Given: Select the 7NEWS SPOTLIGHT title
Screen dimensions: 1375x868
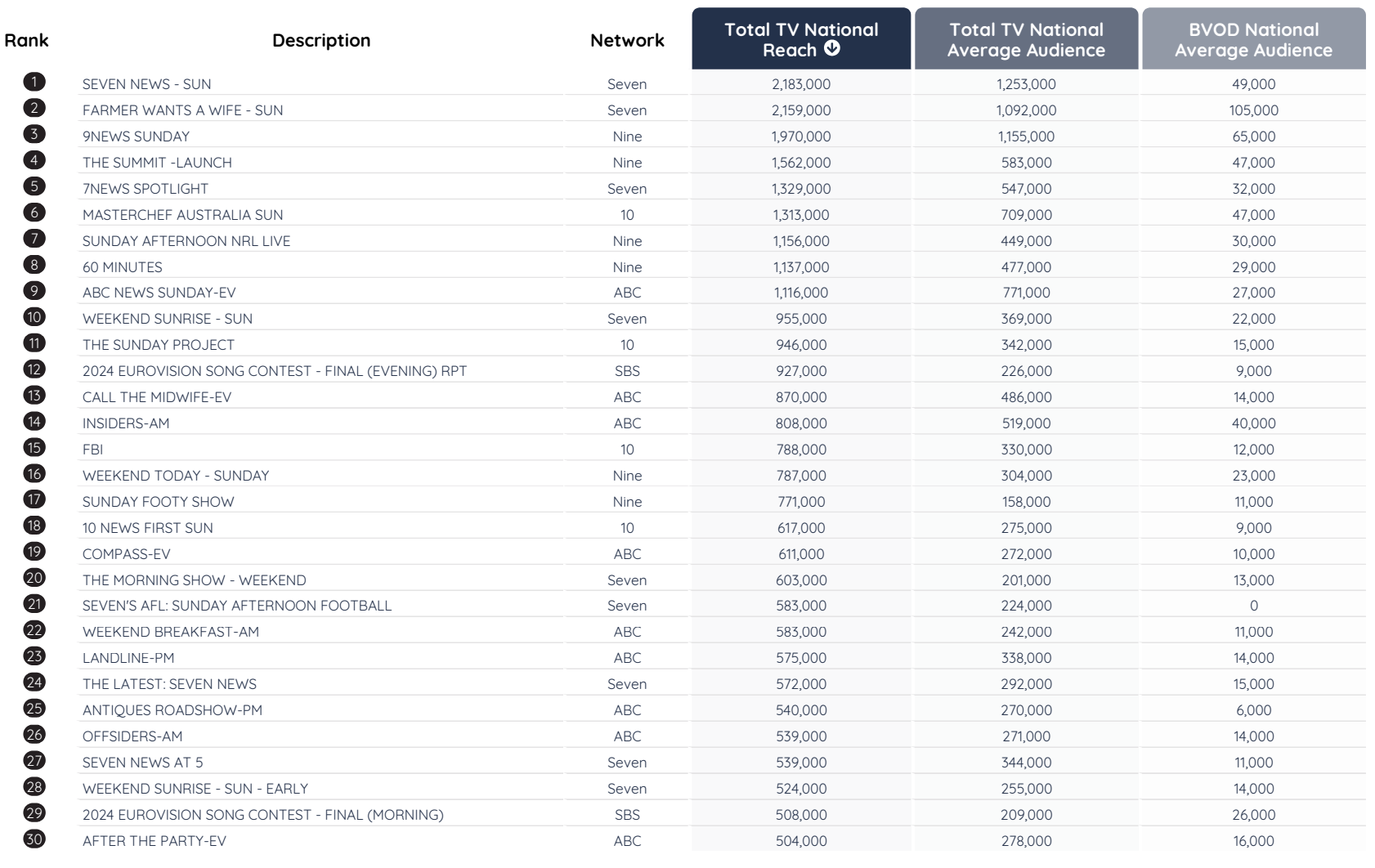Looking at the screenshot, I should click(146, 189).
